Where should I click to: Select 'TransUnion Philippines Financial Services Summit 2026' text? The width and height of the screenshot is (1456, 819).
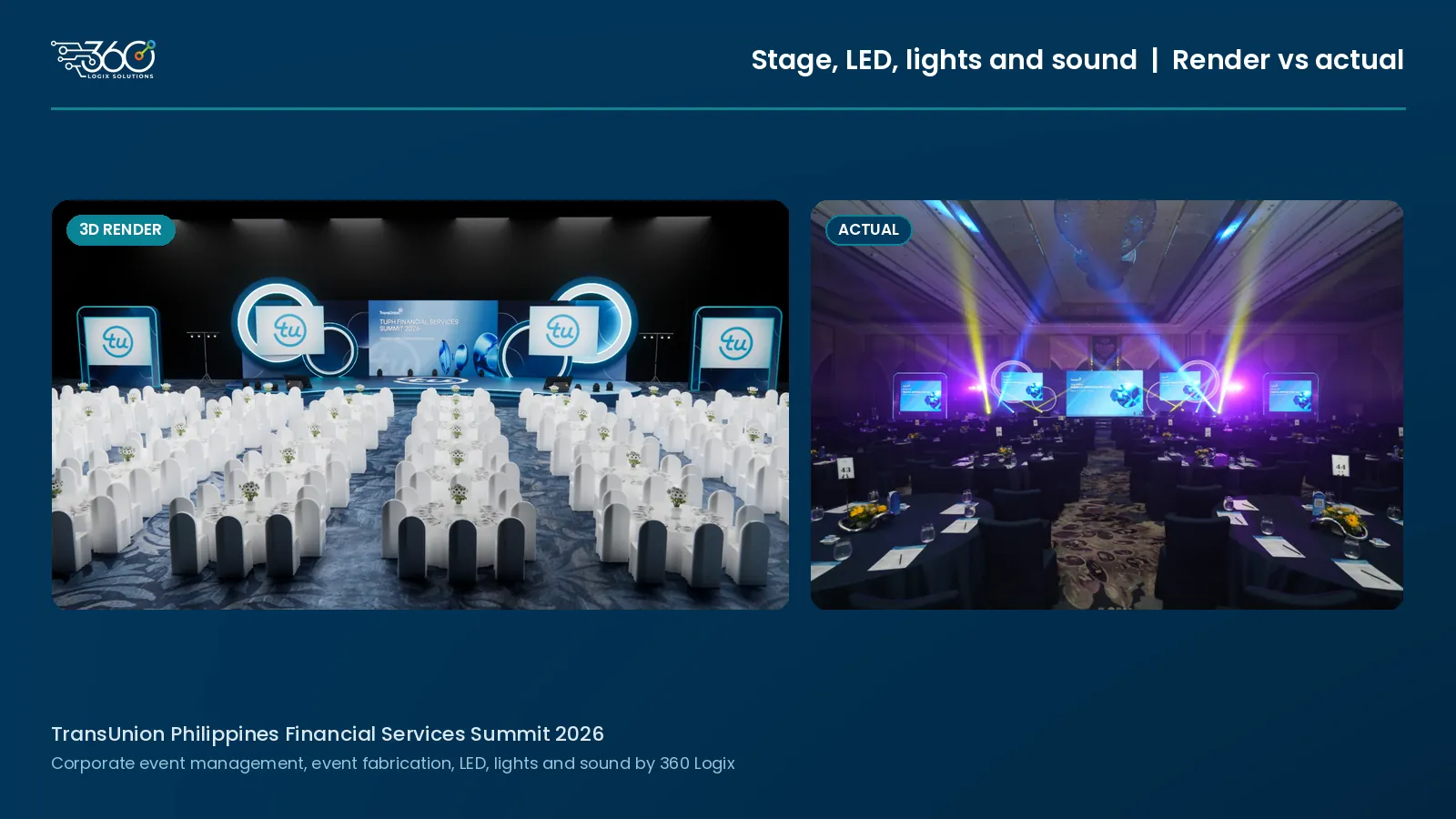click(328, 733)
